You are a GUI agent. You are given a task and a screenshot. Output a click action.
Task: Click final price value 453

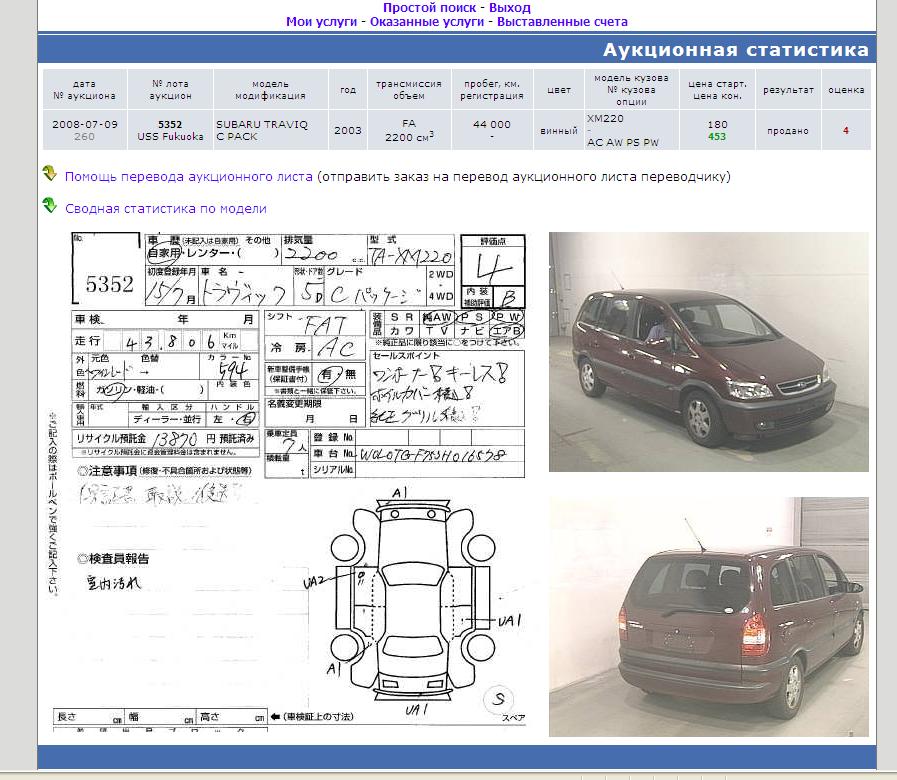click(x=717, y=137)
